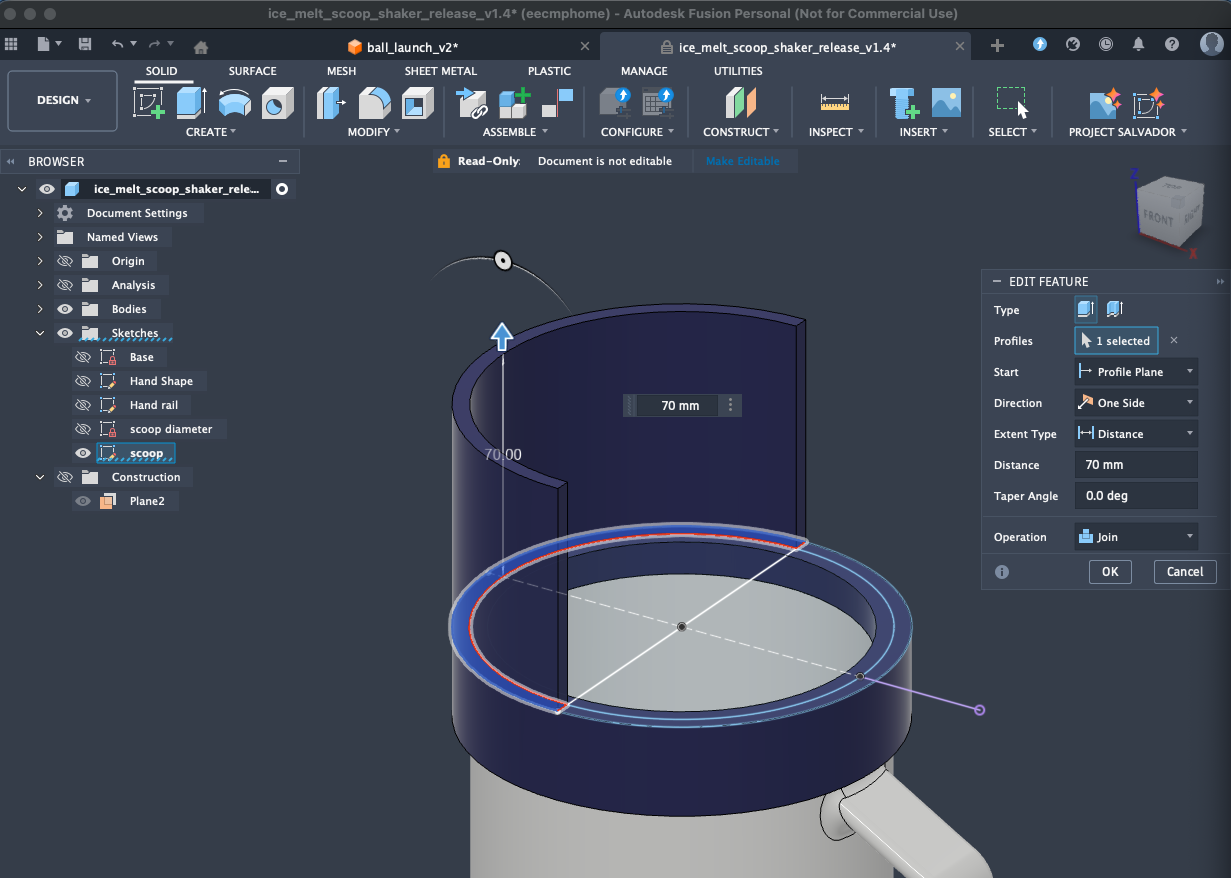Open the Operation Join dropdown
This screenshot has height=878, width=1231.
tap(1135, 537)
